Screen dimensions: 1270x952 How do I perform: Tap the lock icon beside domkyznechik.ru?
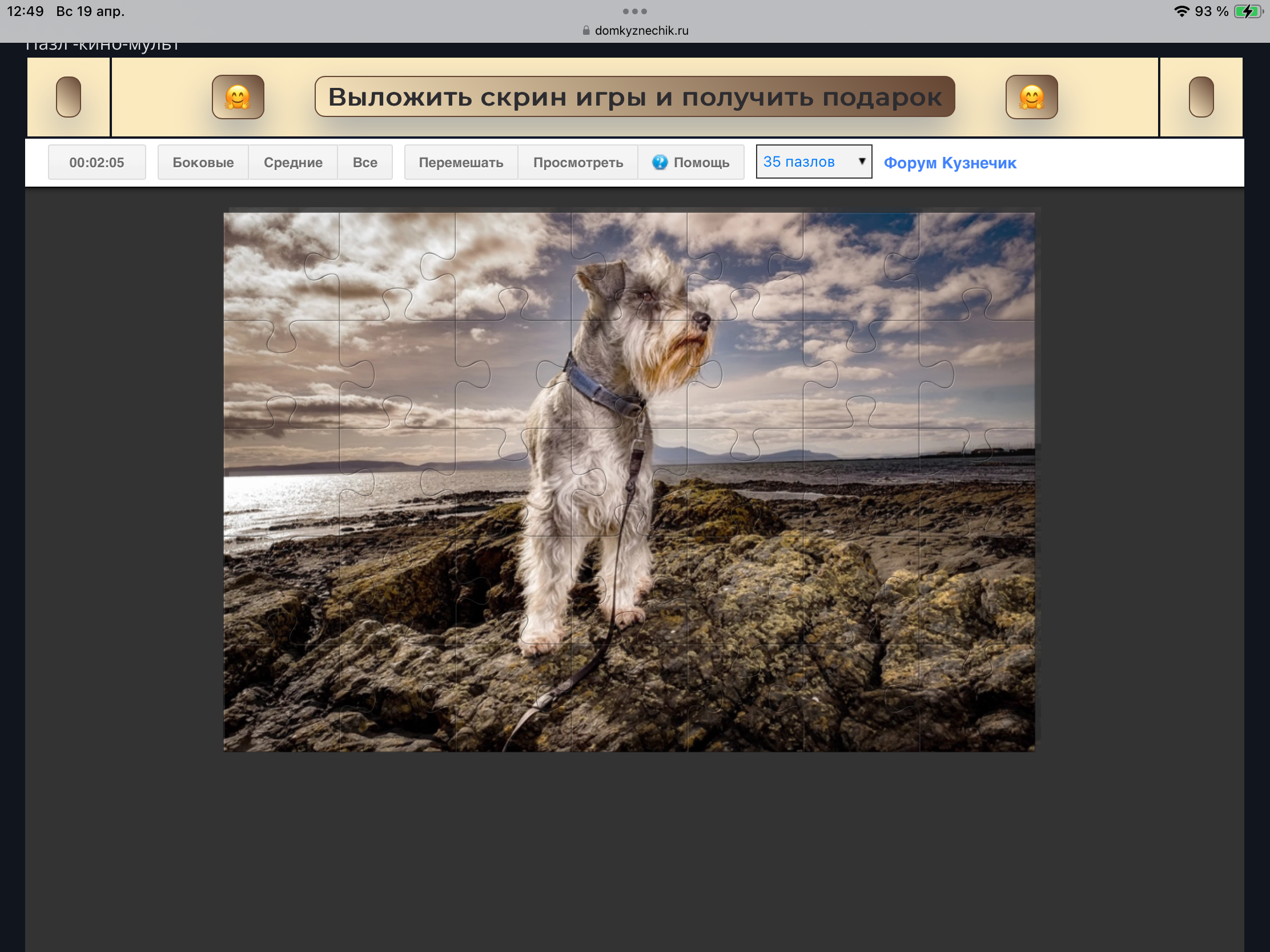pos(586,30)
